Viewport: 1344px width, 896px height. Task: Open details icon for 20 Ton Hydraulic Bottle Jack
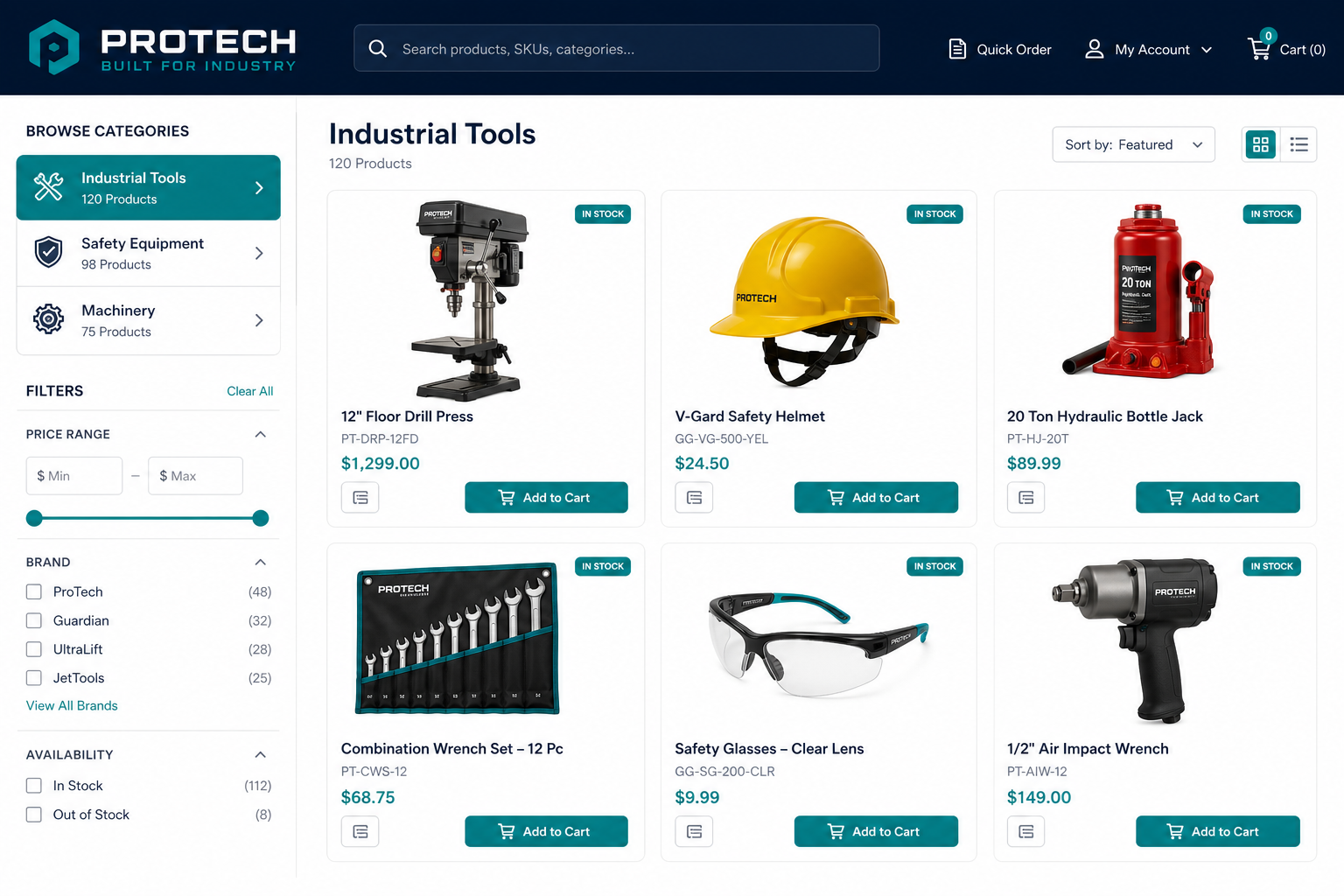1026,498
